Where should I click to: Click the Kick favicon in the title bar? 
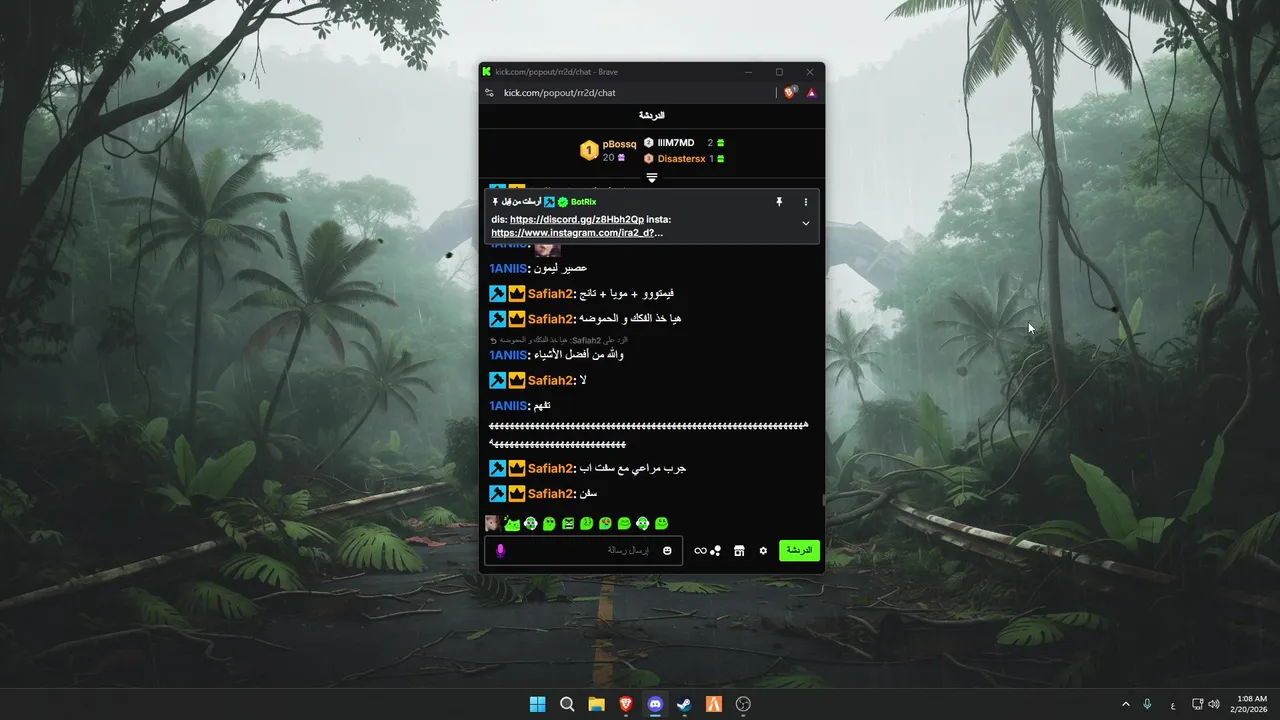[x=487, y=72]
